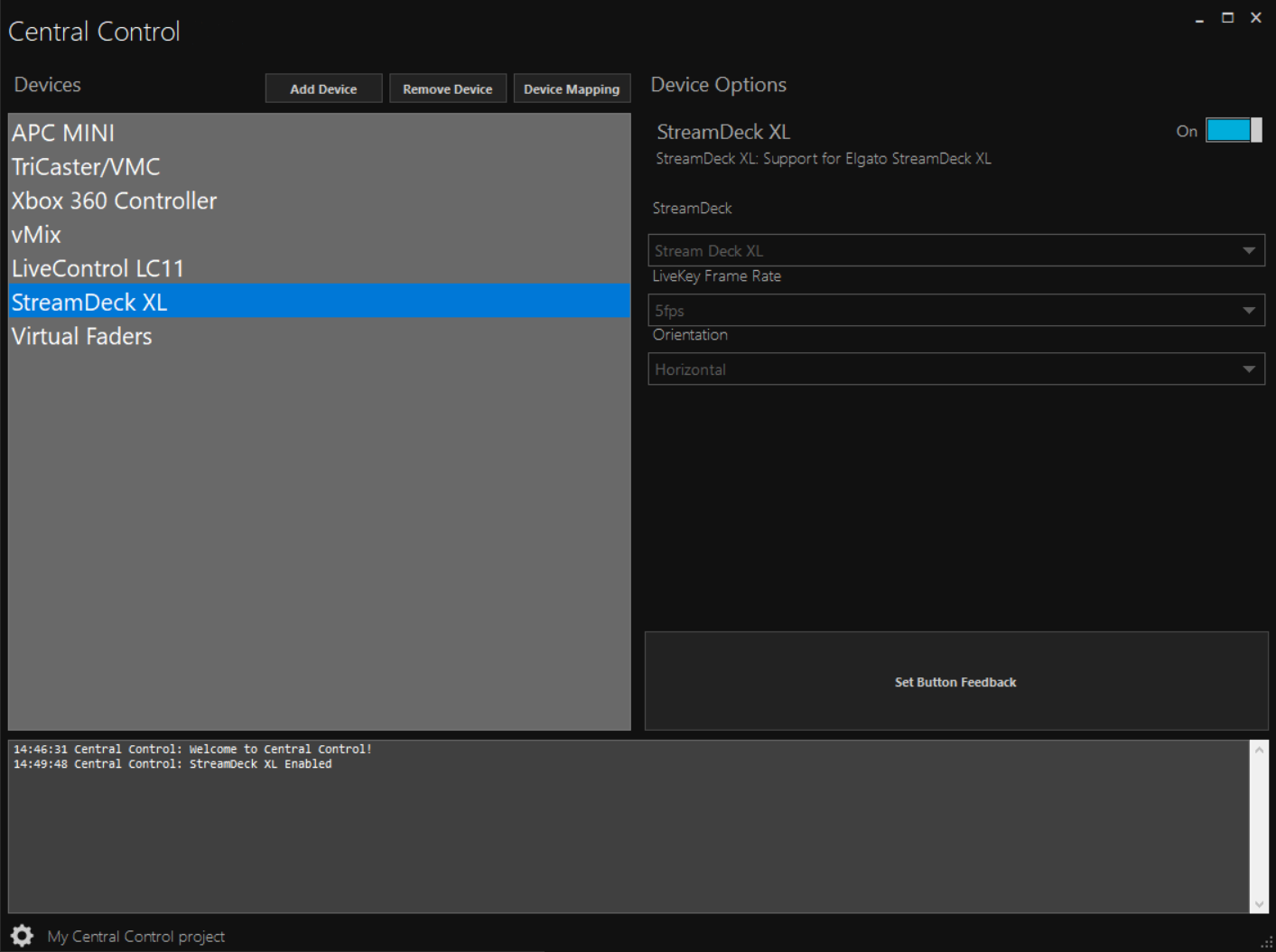Toggle the StreamDeck XL On switch
The image size is (1276, 952).
coord(1234,130)
